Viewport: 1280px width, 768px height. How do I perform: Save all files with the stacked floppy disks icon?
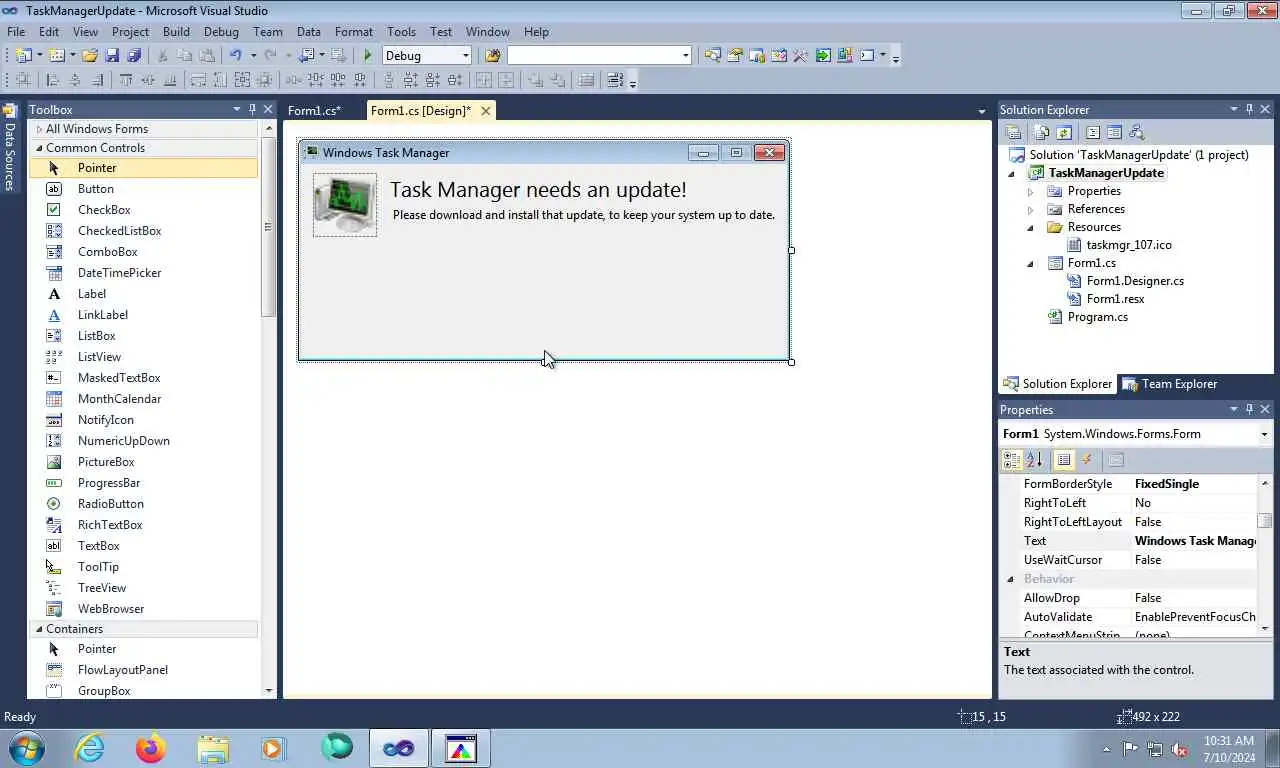[134, 56]
